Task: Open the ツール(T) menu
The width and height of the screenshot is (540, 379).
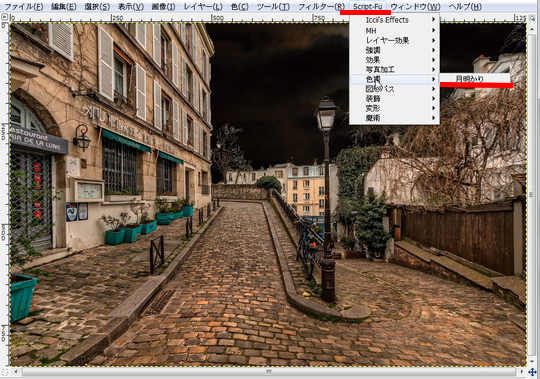Action: point(273,7)
